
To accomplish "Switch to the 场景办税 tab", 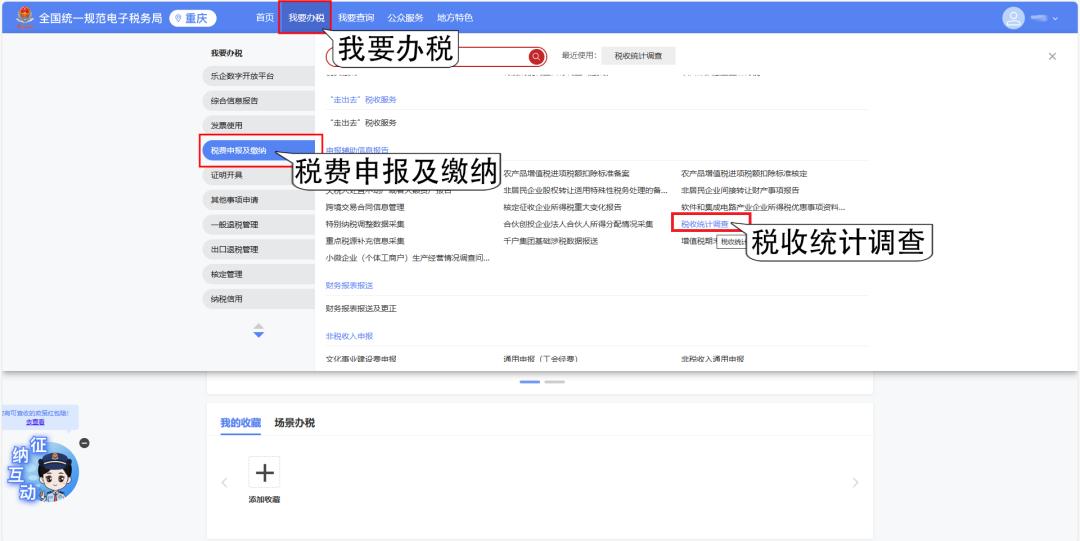I will point(295,423).
